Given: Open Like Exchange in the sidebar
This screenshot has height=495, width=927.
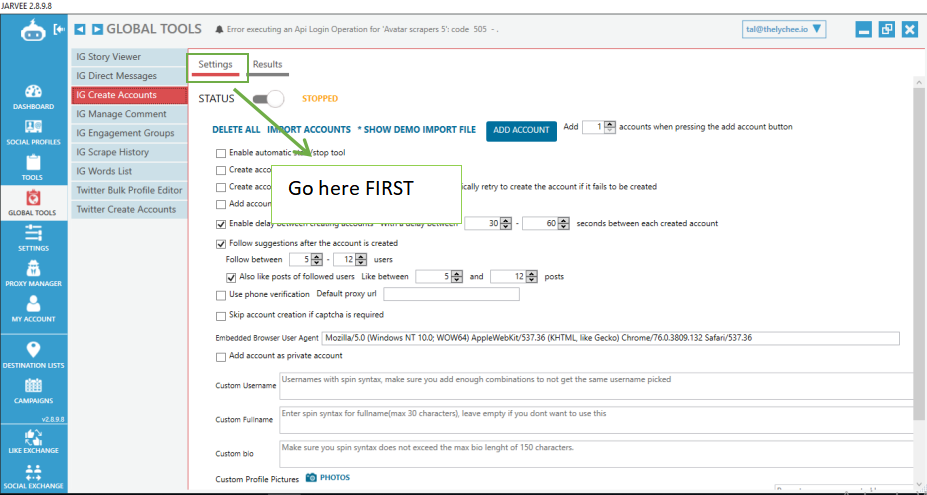Looking at the screenshot, I should (x=34, y=441).
